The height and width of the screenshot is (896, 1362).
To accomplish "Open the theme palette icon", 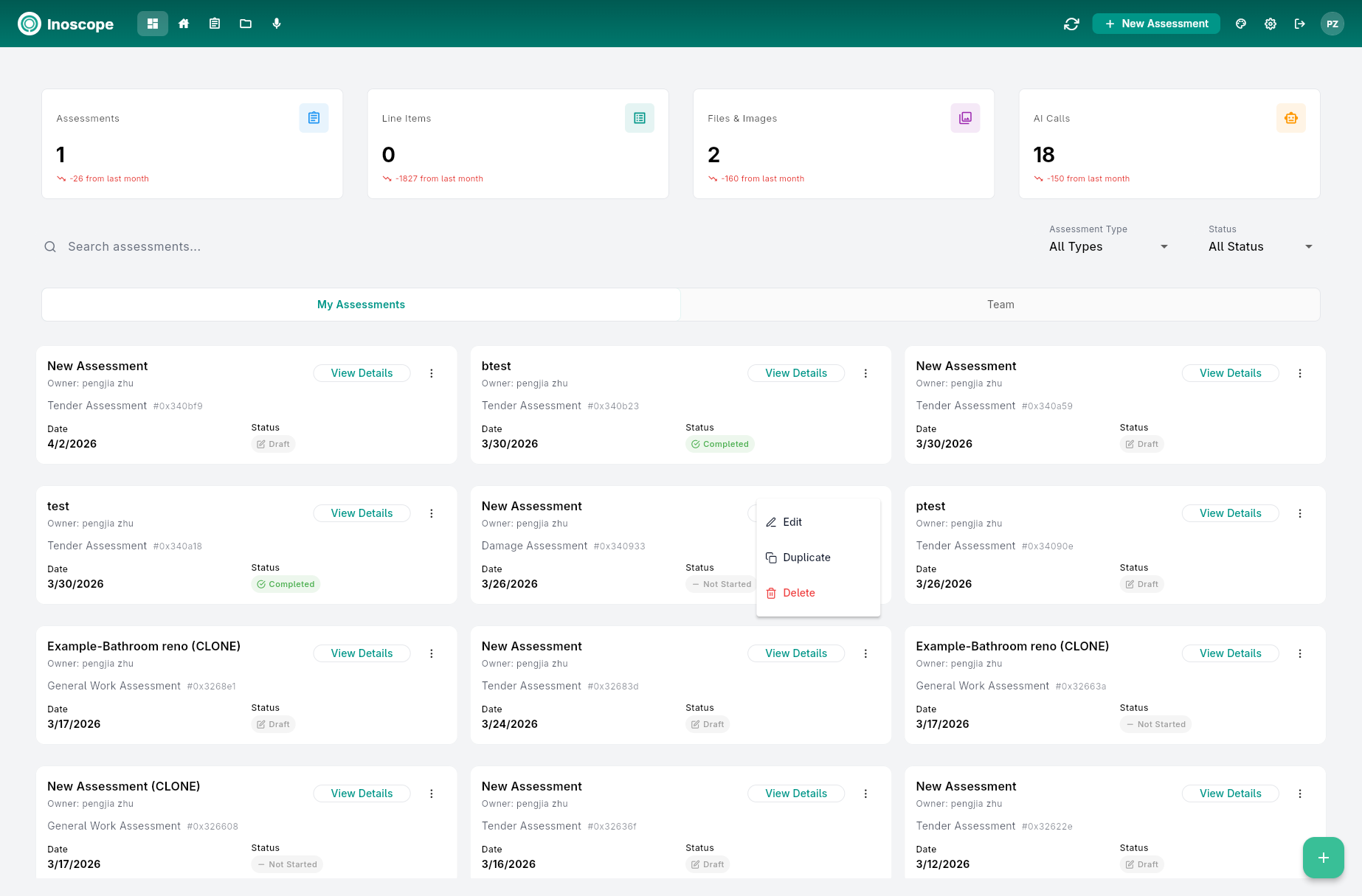I will point(1240,23).
